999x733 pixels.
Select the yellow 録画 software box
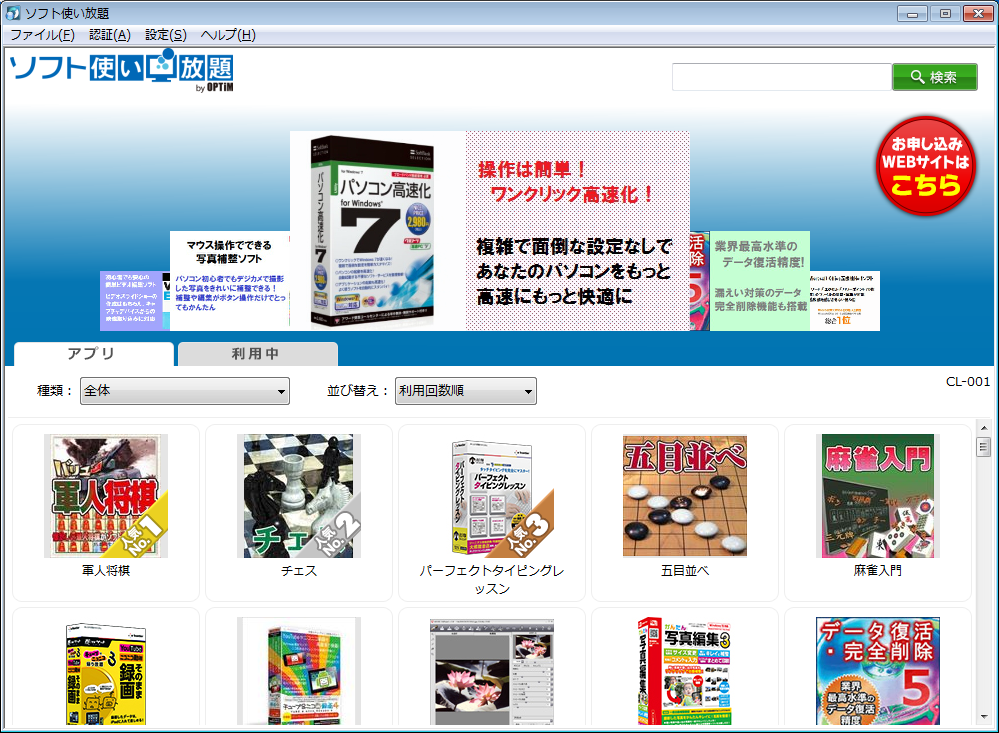pyautogui.click(x=106, y=673)
